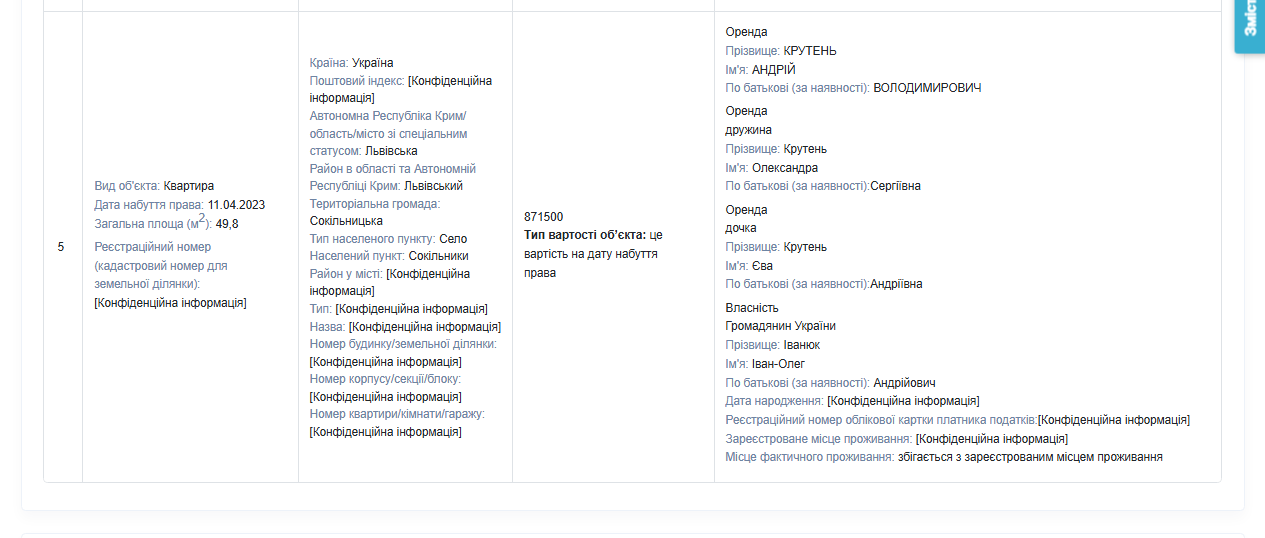Select the Місце фактичного проживання line

click(x=944, y=457)
